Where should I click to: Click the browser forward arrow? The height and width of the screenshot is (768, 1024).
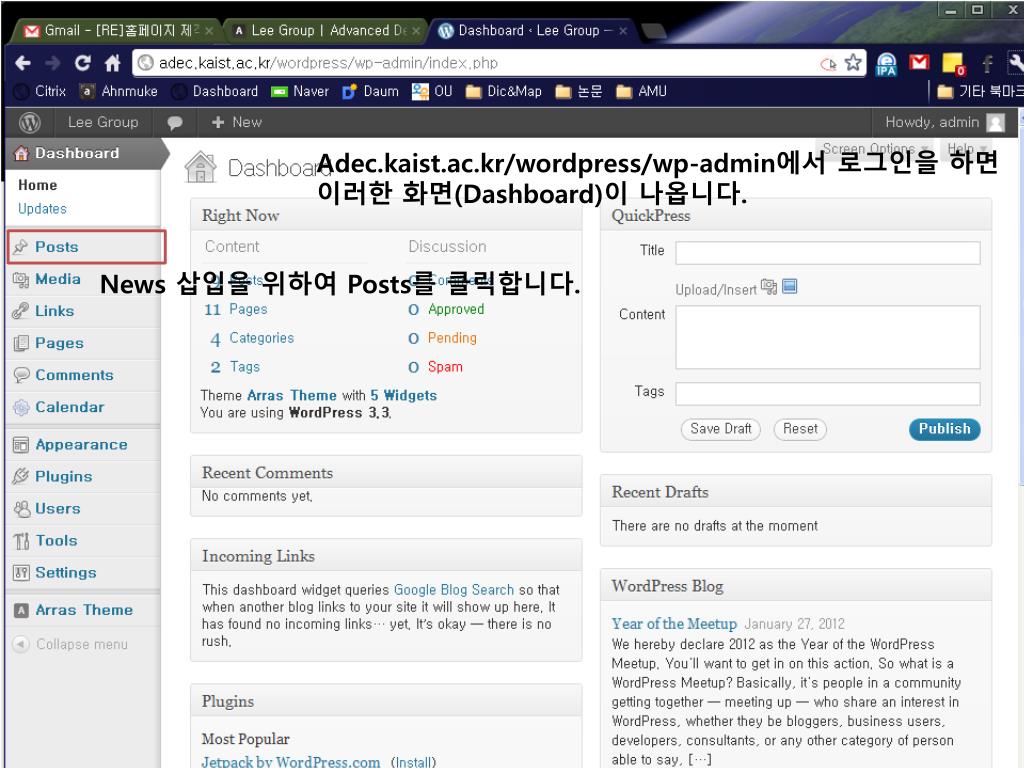(x=53, y=63)
